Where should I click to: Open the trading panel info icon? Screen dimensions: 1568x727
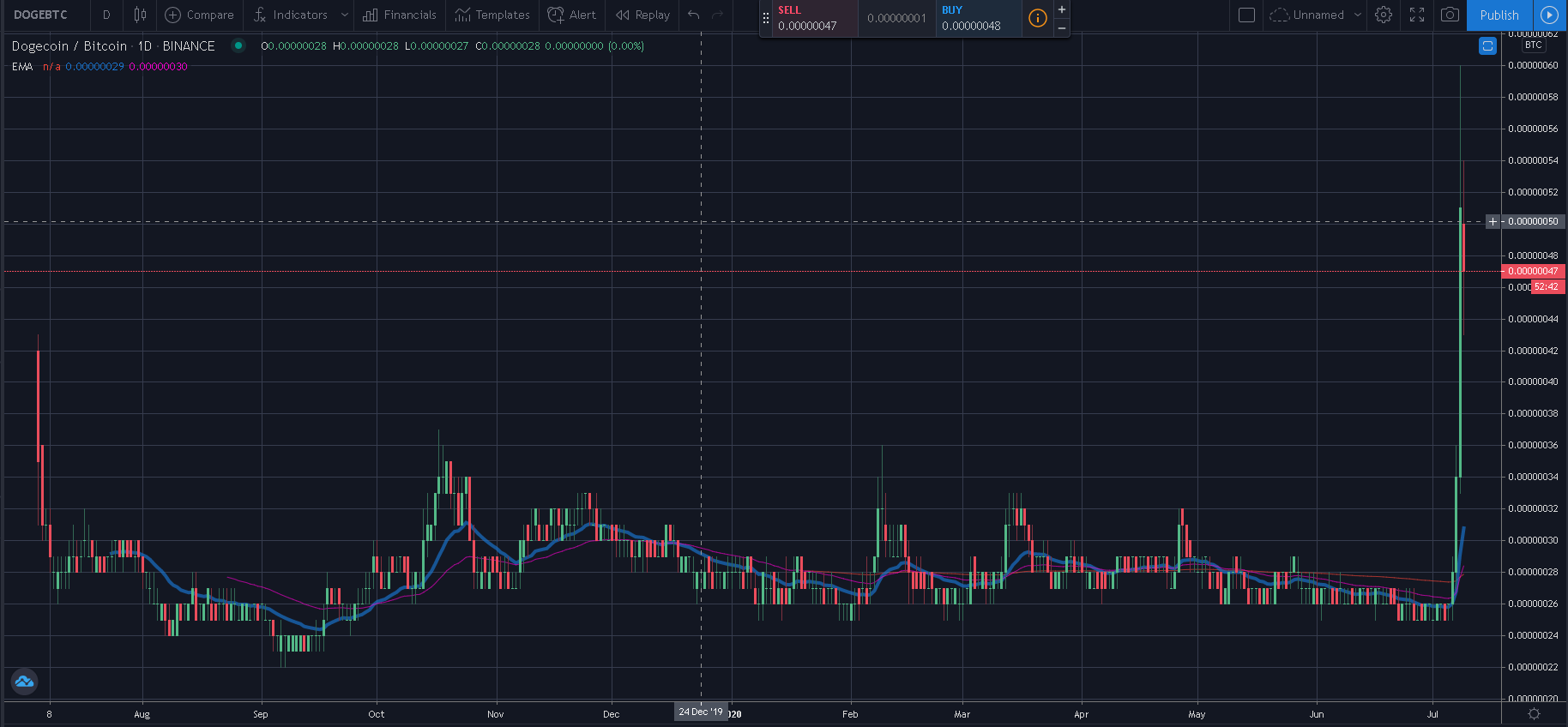(x=1037, y=18)
